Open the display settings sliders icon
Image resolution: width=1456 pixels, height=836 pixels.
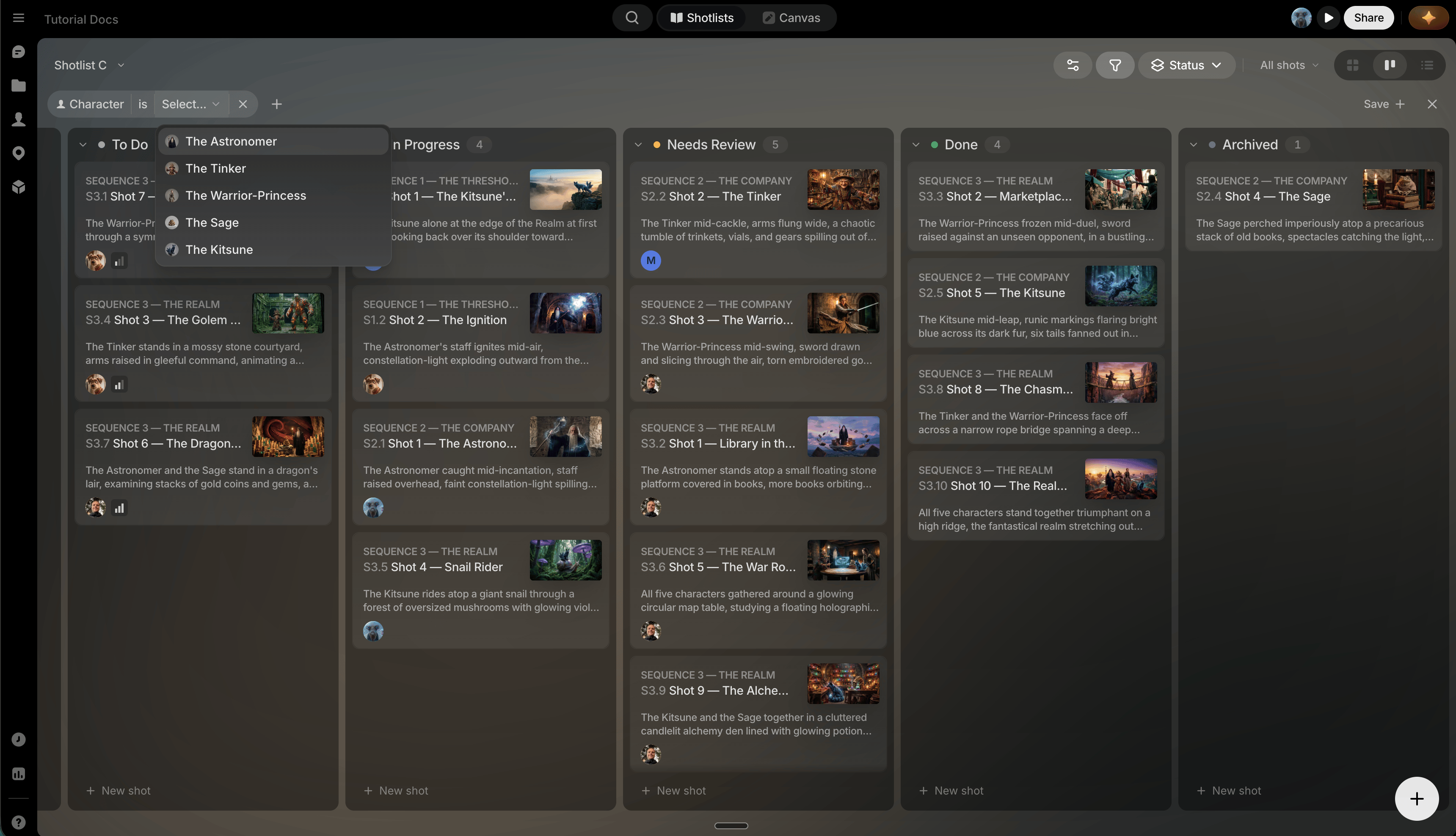[x=1073, y=66]
